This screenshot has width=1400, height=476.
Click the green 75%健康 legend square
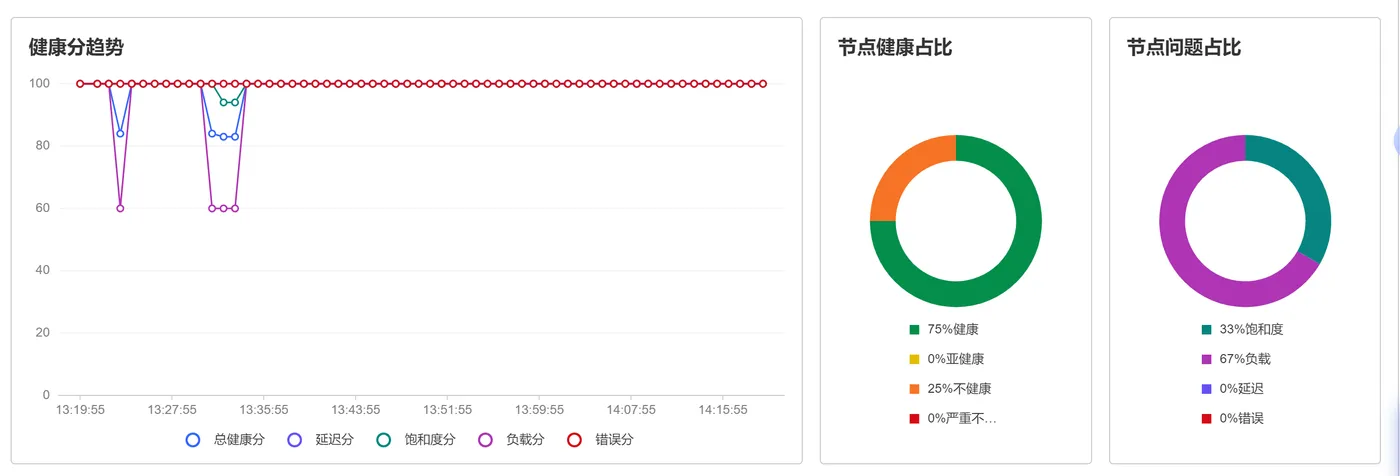pos(914,329)
